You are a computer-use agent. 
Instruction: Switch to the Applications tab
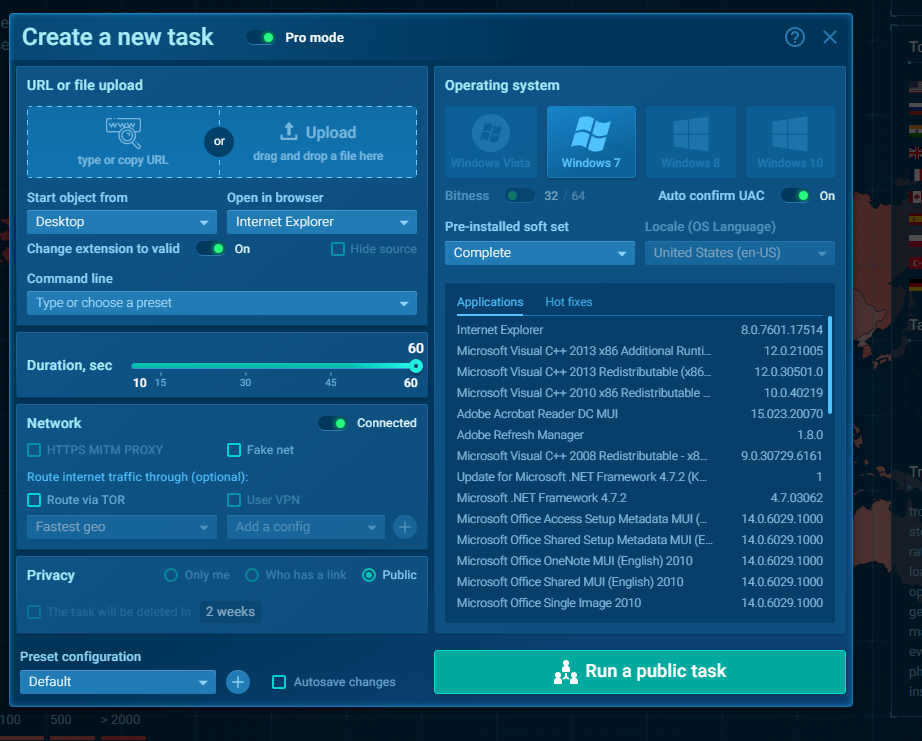(490, 302)
